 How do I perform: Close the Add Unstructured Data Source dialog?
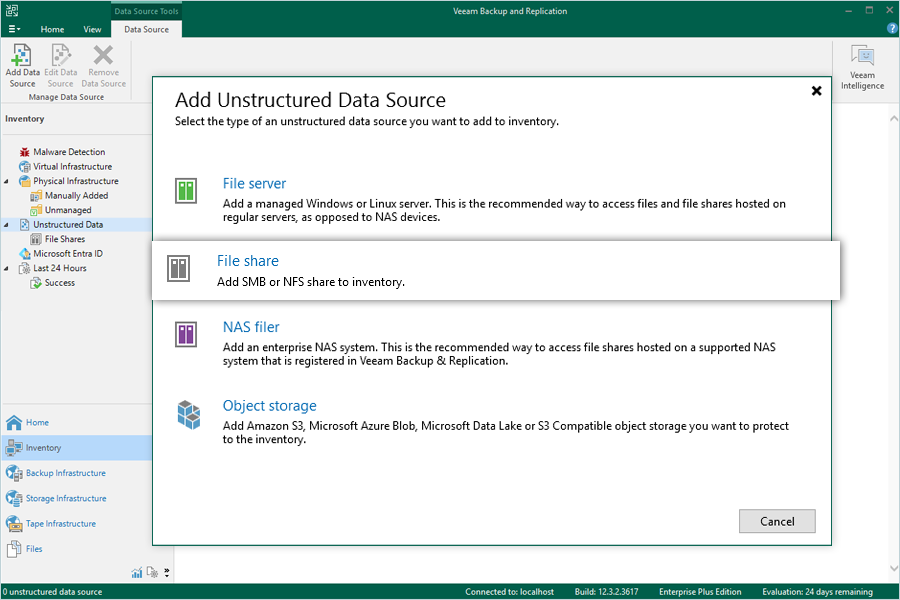(x=816, y=91)
